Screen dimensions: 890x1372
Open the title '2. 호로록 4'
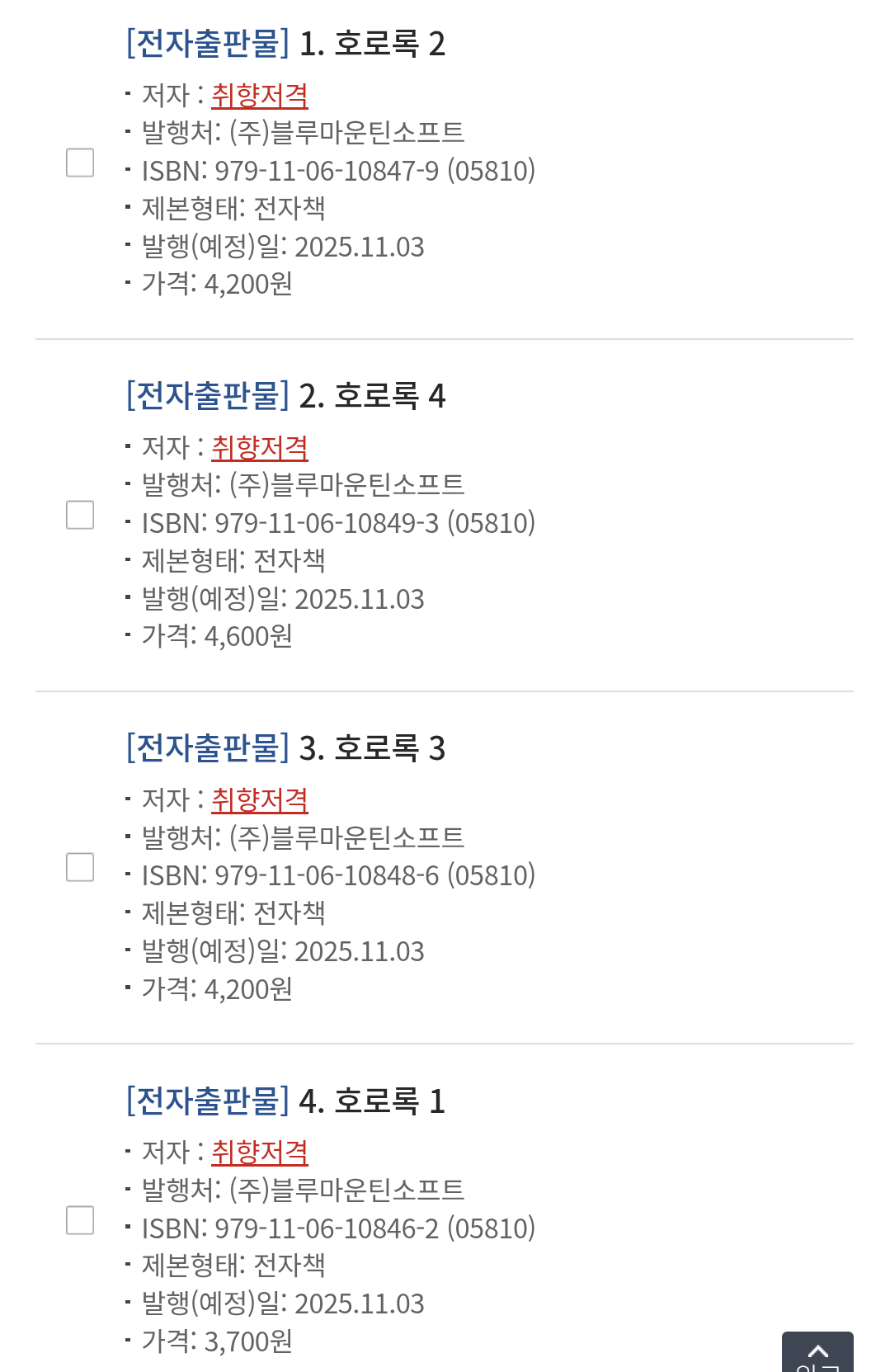[371, 396]
